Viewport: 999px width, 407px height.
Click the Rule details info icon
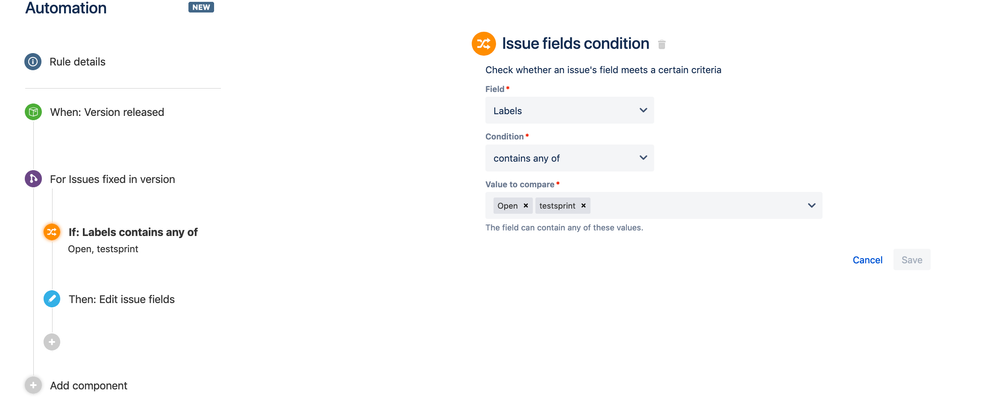click(x=33, y=62)
